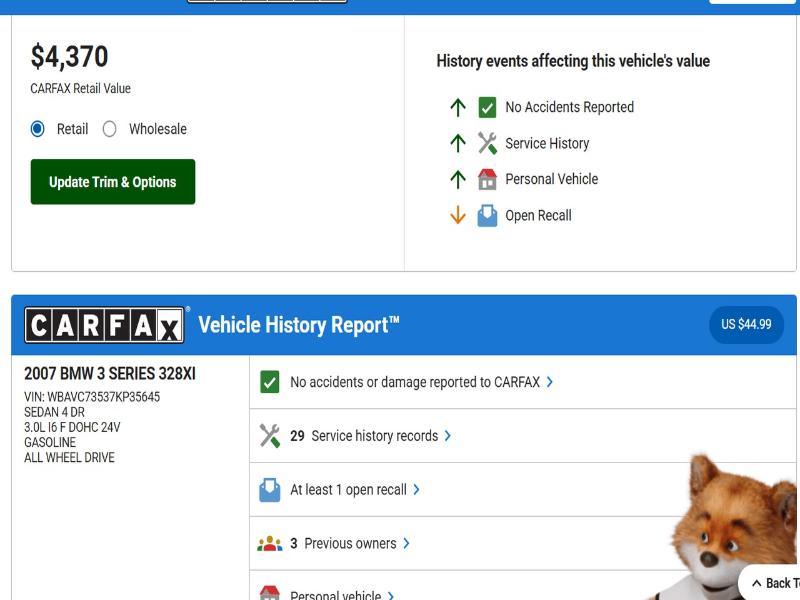
Task: Click the wrench icon beside 29 Service history records
Action: [x=269, y=436]
